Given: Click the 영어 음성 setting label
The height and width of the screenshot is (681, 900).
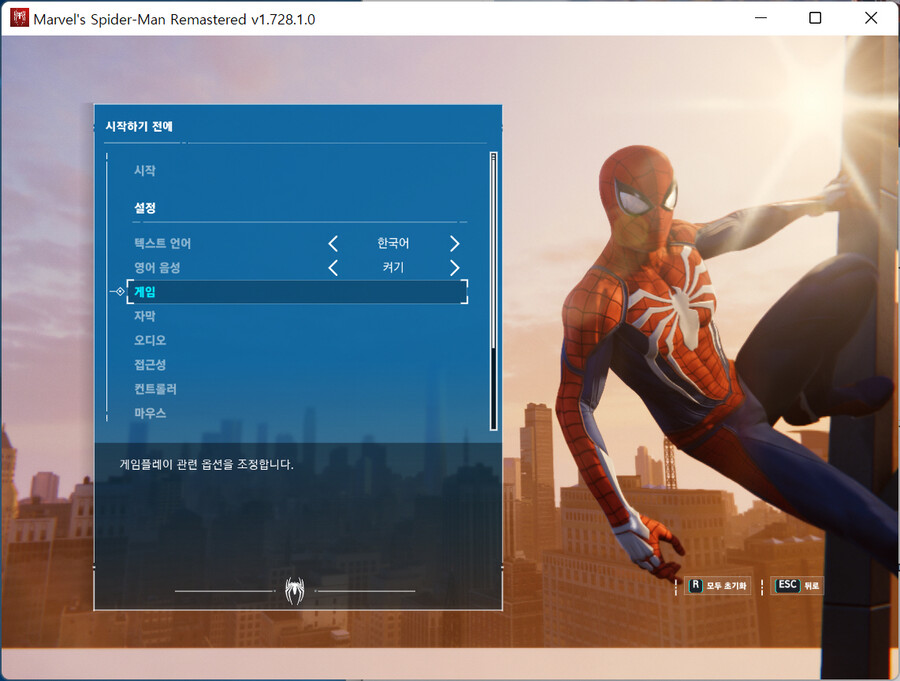Looking at the screenshot, I should [x=157, y=268].
